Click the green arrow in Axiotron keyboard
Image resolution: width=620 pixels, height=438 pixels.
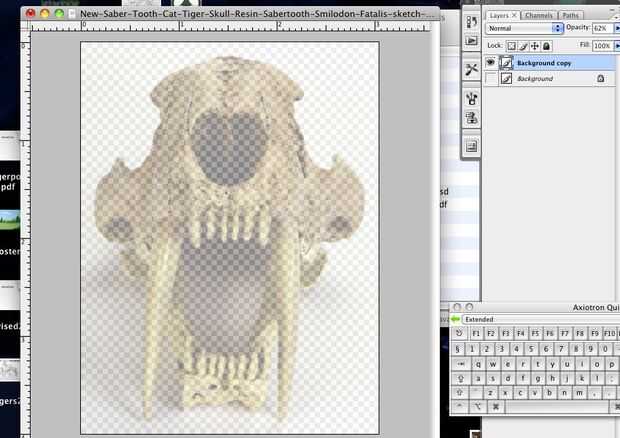(456, 319)
